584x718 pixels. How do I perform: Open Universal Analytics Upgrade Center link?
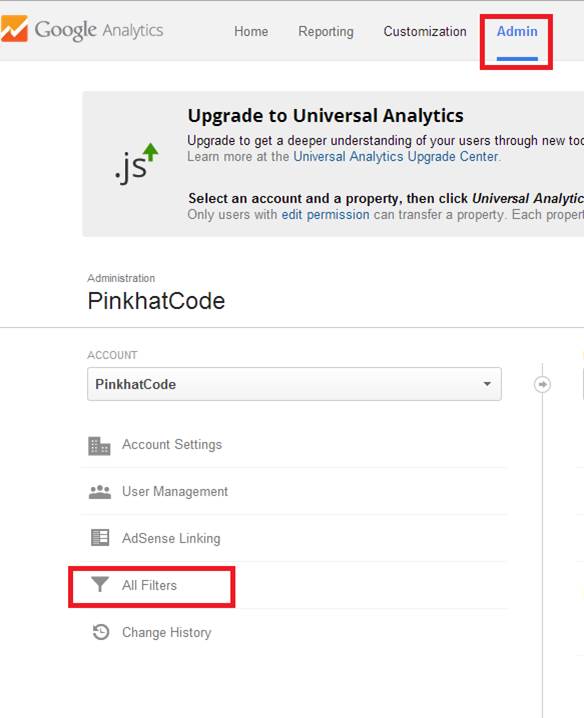coord(396,157)
